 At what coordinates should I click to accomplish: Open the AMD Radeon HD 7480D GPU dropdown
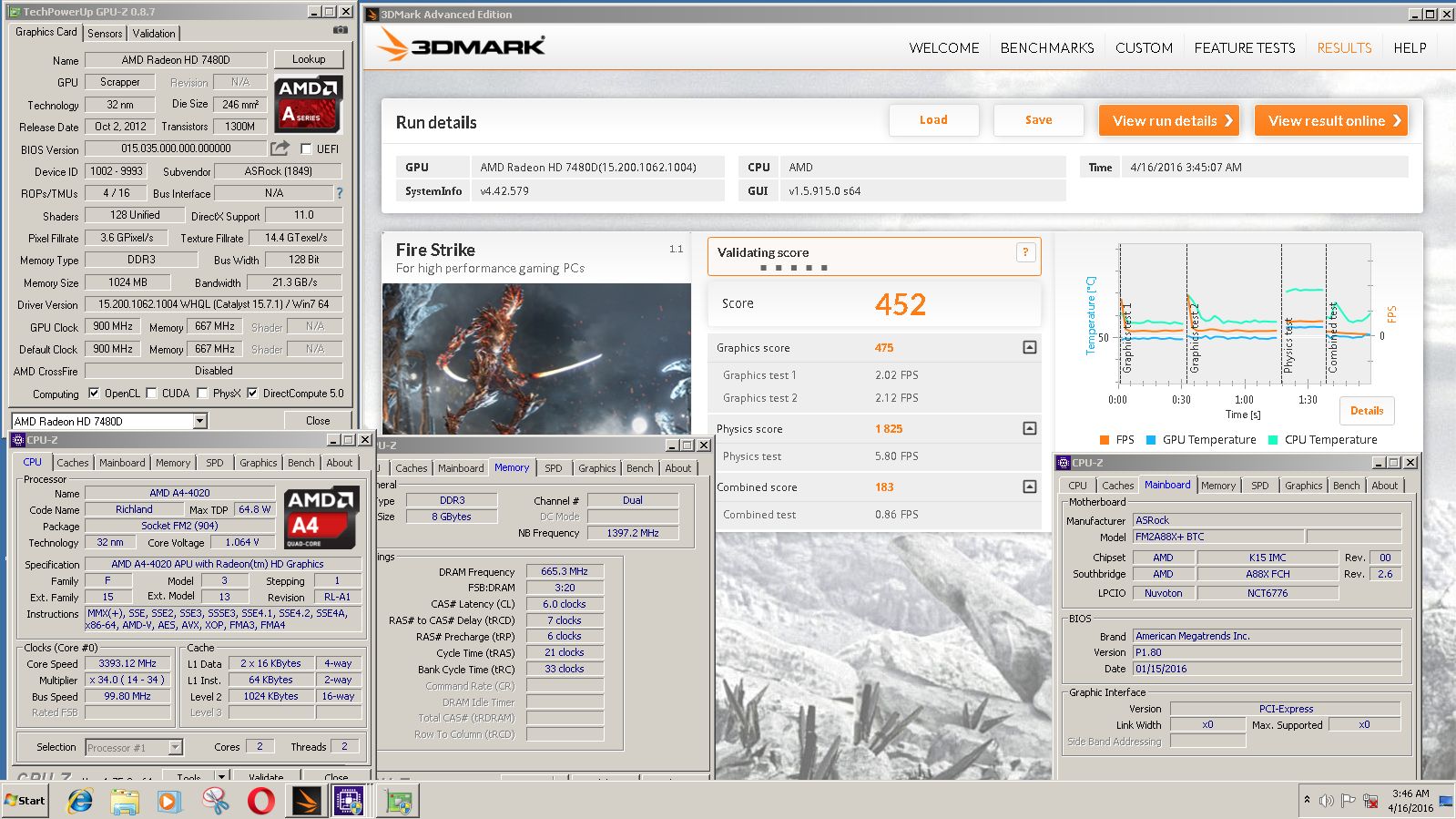click(x=200, y=421)
